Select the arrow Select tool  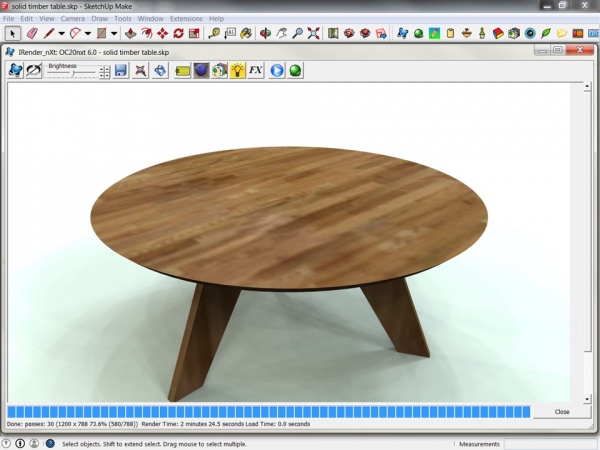(x=13, y=33)
